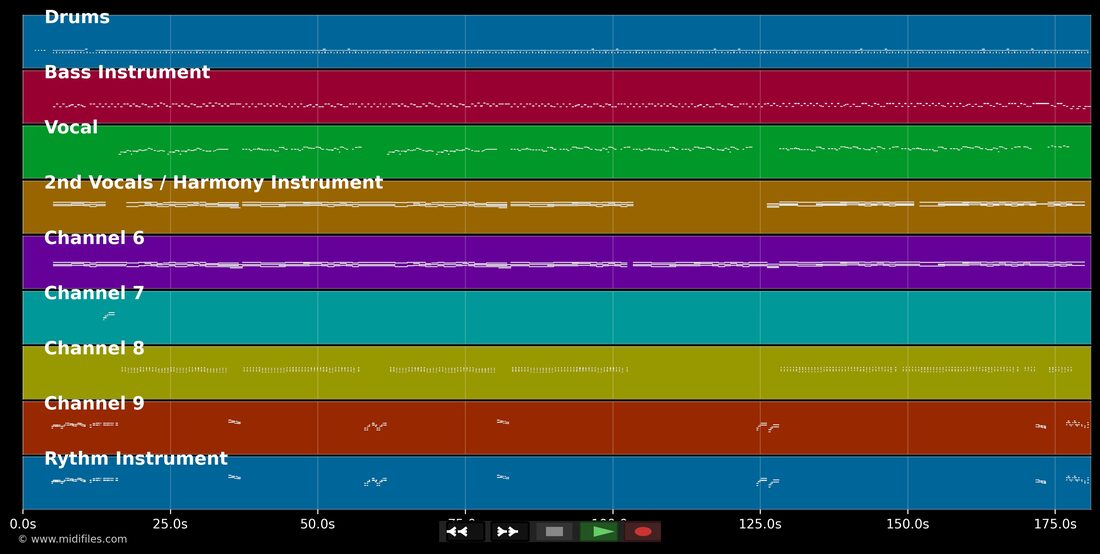Click the 125.0s time axis label
The width and height of the screenshot is (1100, 554).
click(760, 524)
